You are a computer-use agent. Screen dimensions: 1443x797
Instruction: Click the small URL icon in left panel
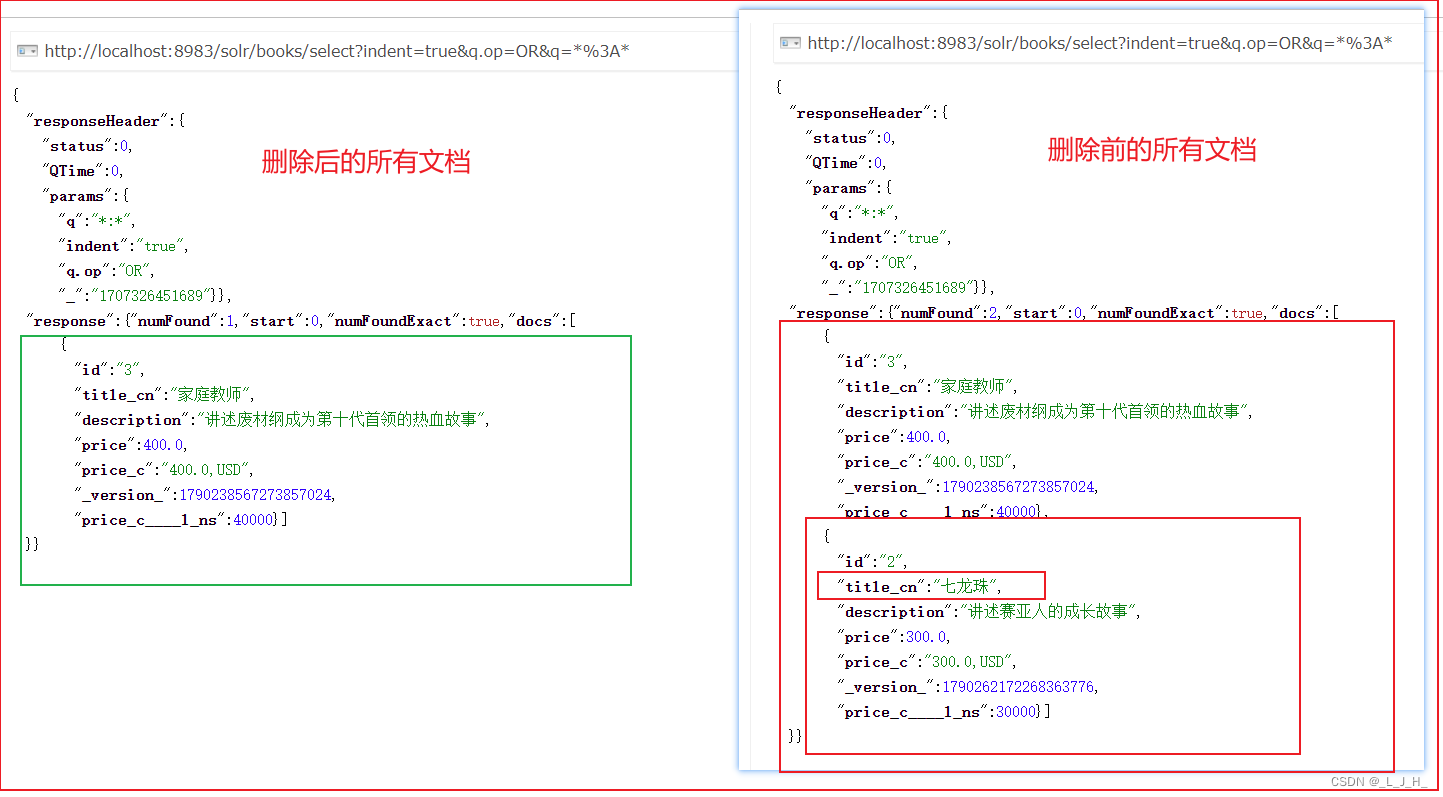[28, 51]
